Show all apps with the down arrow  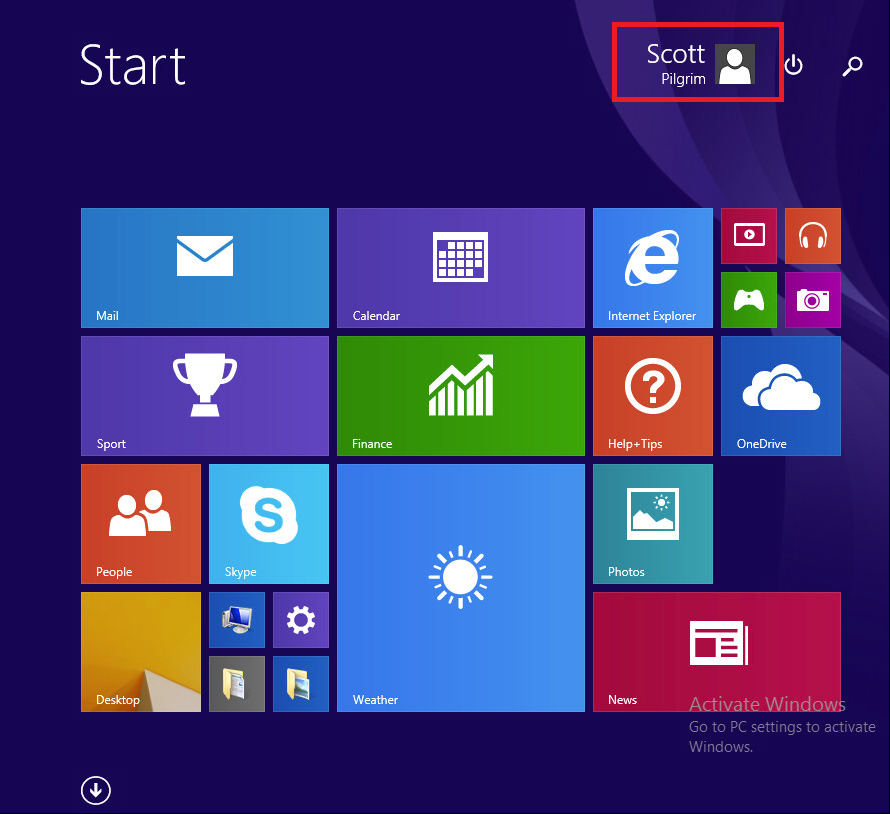click(x=96, y=791)
